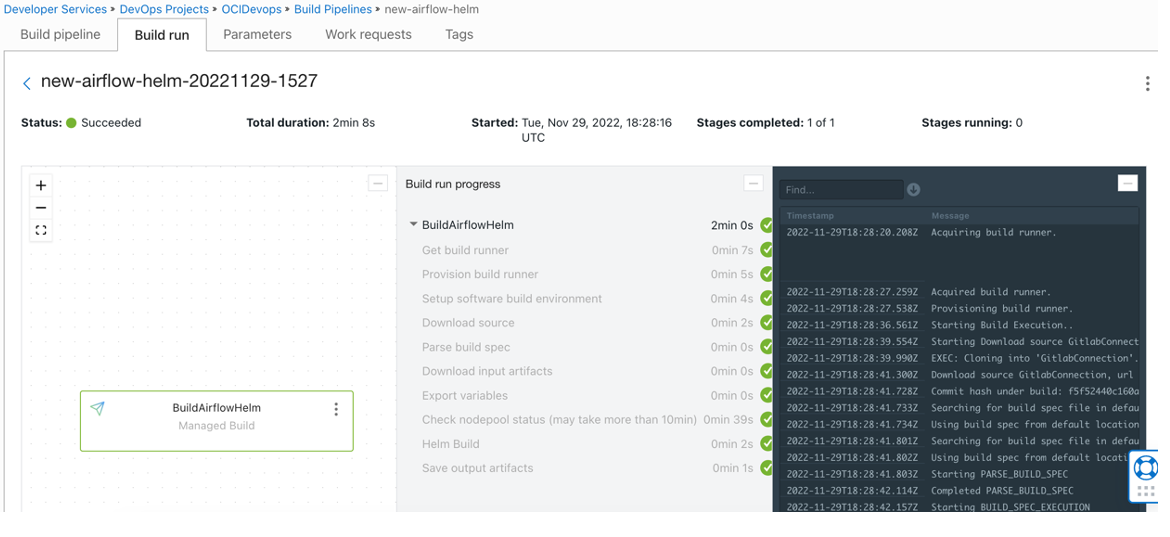The image size is (1170, 537).
Task: Open the help lifebuoy widget
Action: coord(1146,467)
